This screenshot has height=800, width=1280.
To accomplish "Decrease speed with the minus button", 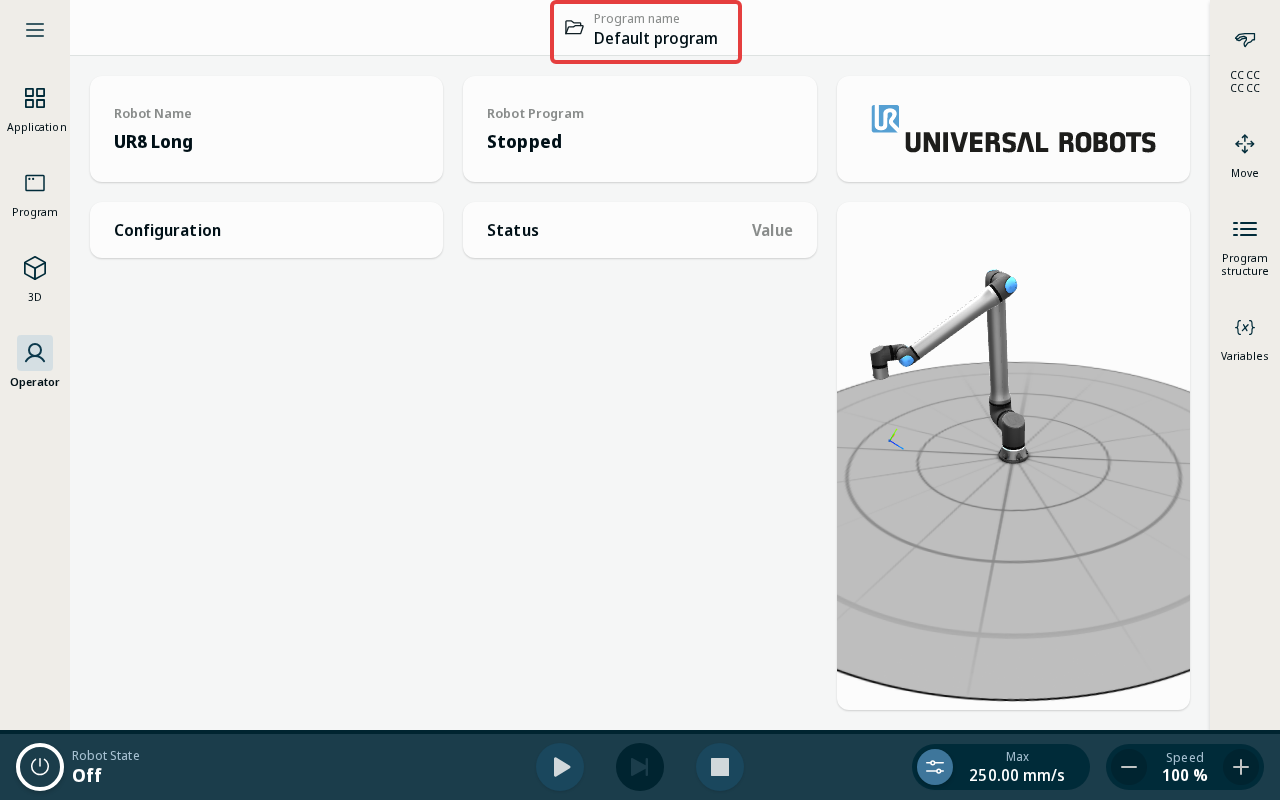I will click(x=1129, y=767).
